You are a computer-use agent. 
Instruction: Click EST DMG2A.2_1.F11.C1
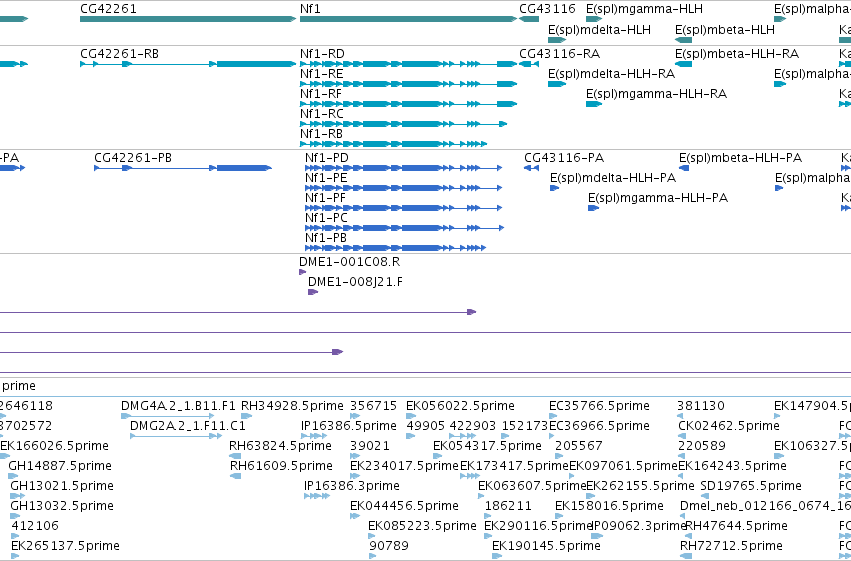pos(176,436)
